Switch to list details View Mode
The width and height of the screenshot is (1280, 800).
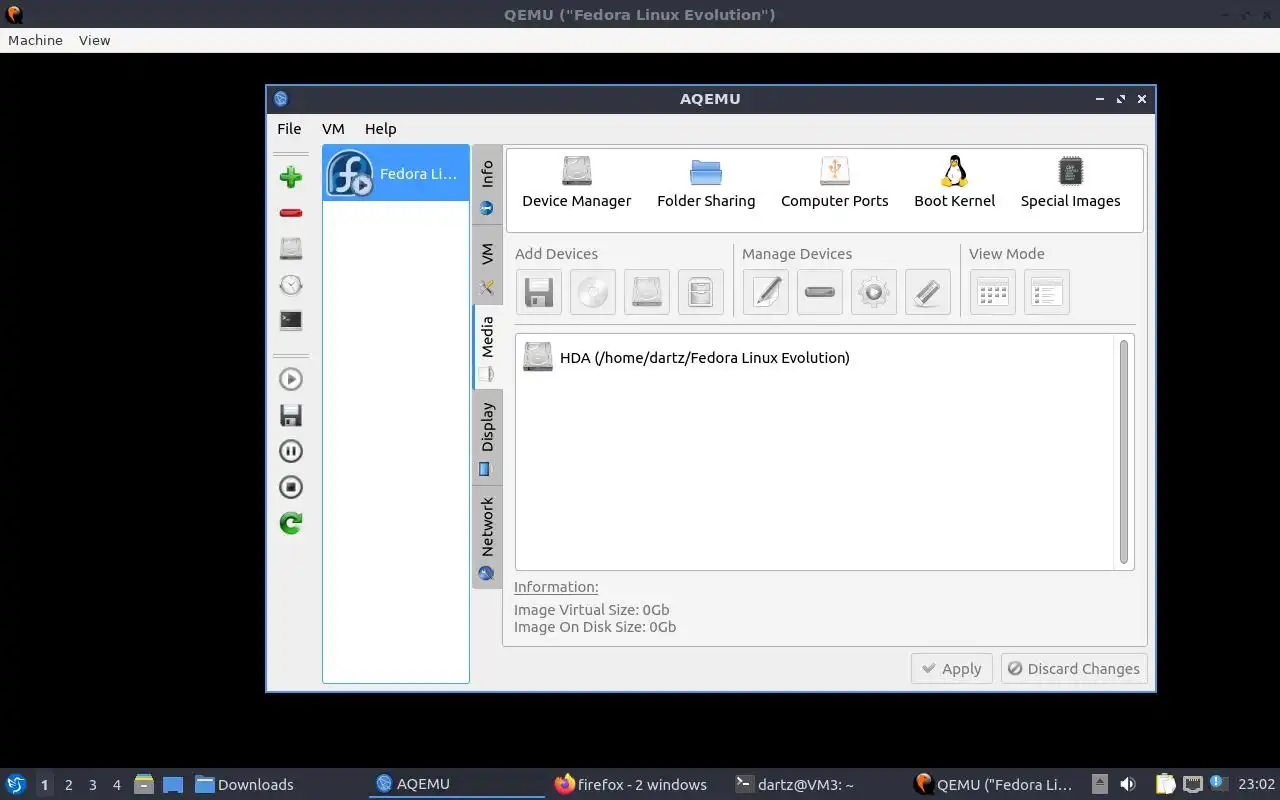click(x=1047, y=292)
